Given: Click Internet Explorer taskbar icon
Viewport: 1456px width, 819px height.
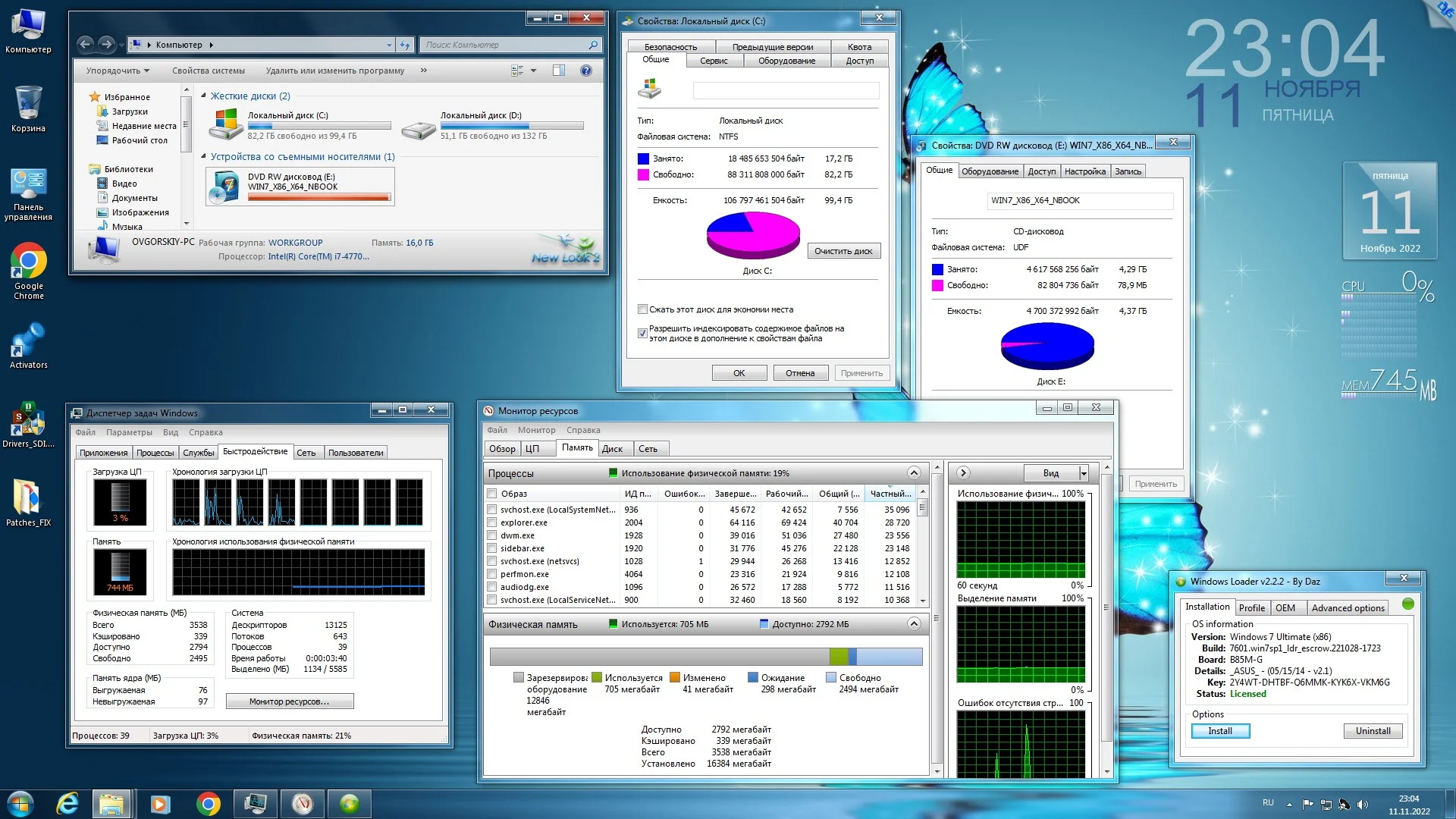Looking at the screenshot, I should (67, 803).
